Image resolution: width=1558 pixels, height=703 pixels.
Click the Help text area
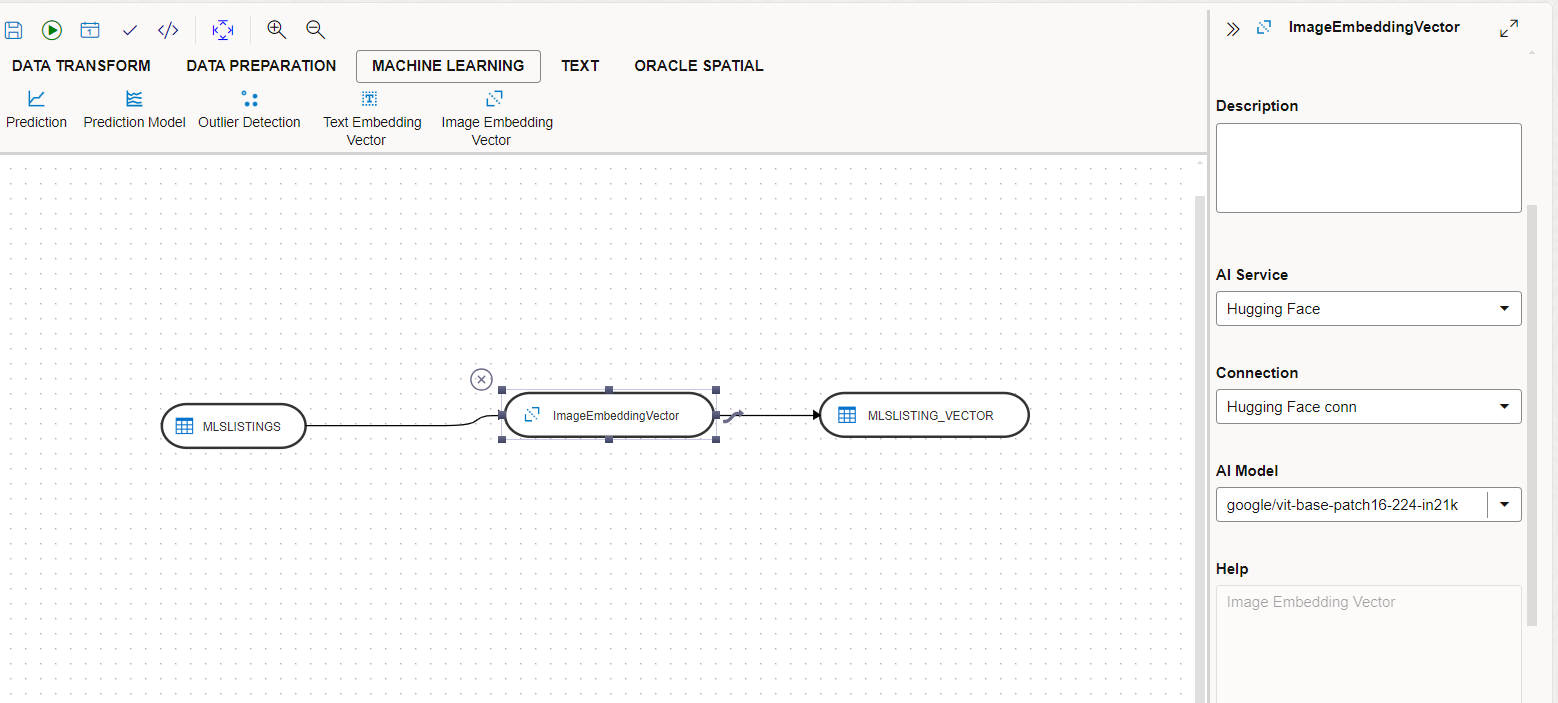coord(1368,644)
